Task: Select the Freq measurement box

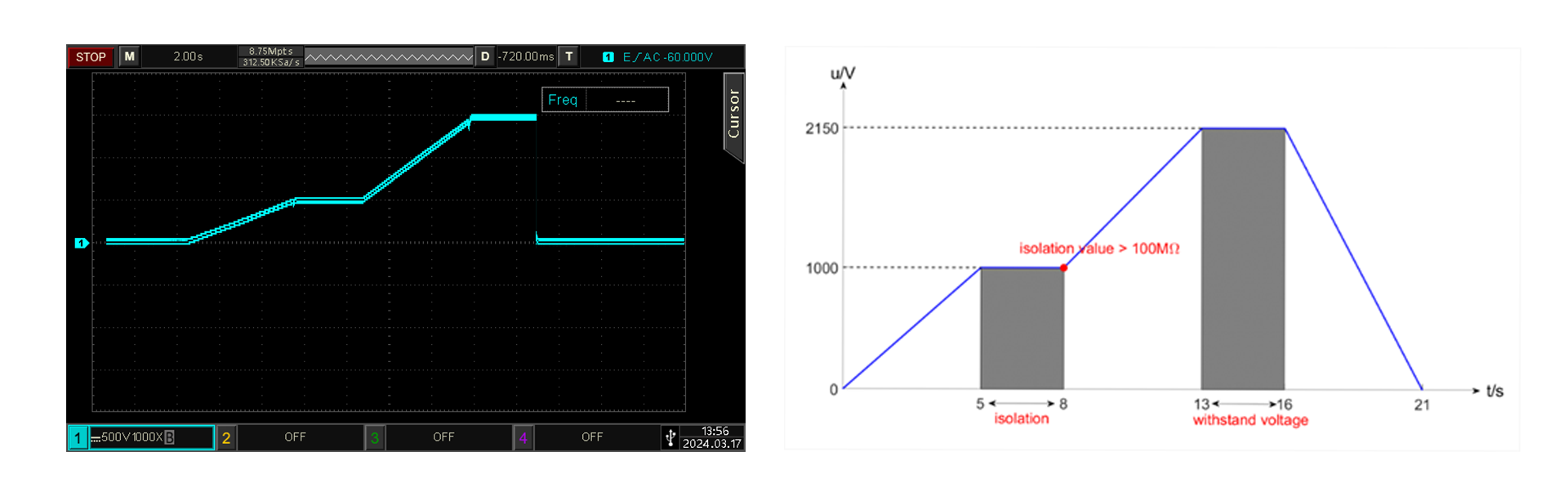Action: tap(604, 100)
